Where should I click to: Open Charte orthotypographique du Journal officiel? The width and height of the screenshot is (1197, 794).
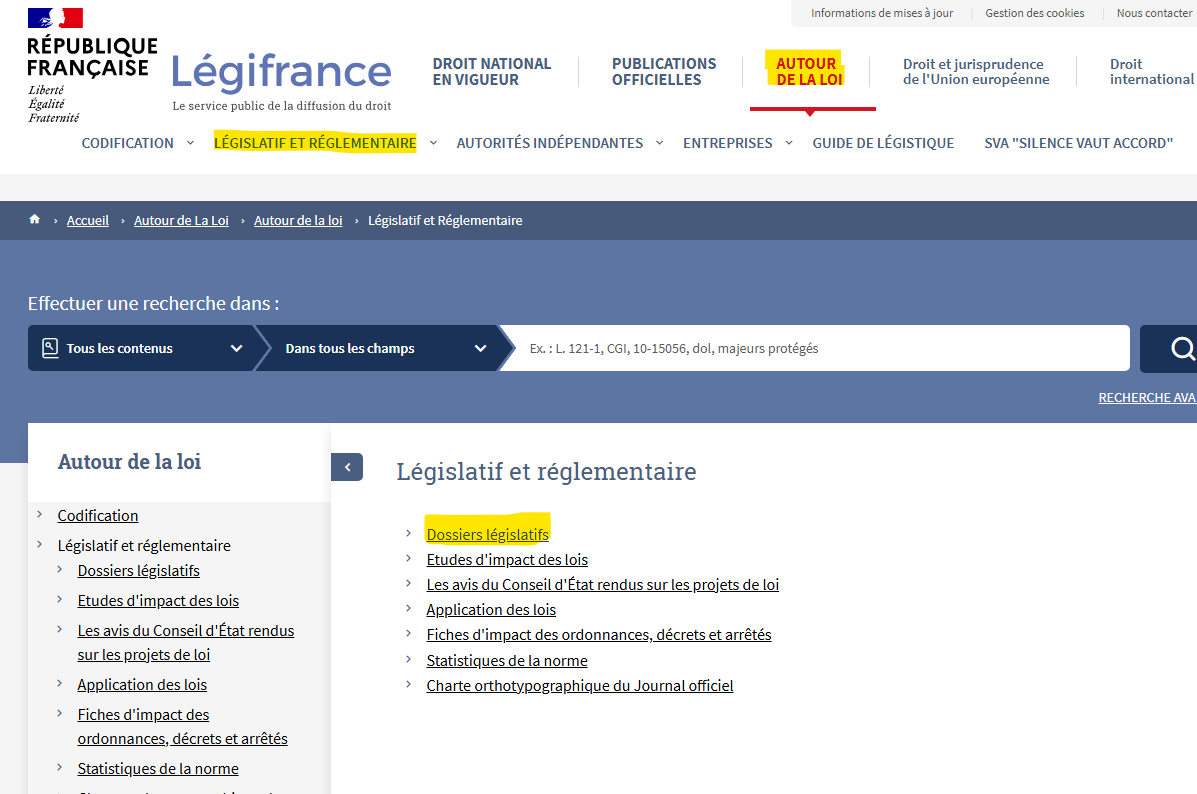pos(579,685)
